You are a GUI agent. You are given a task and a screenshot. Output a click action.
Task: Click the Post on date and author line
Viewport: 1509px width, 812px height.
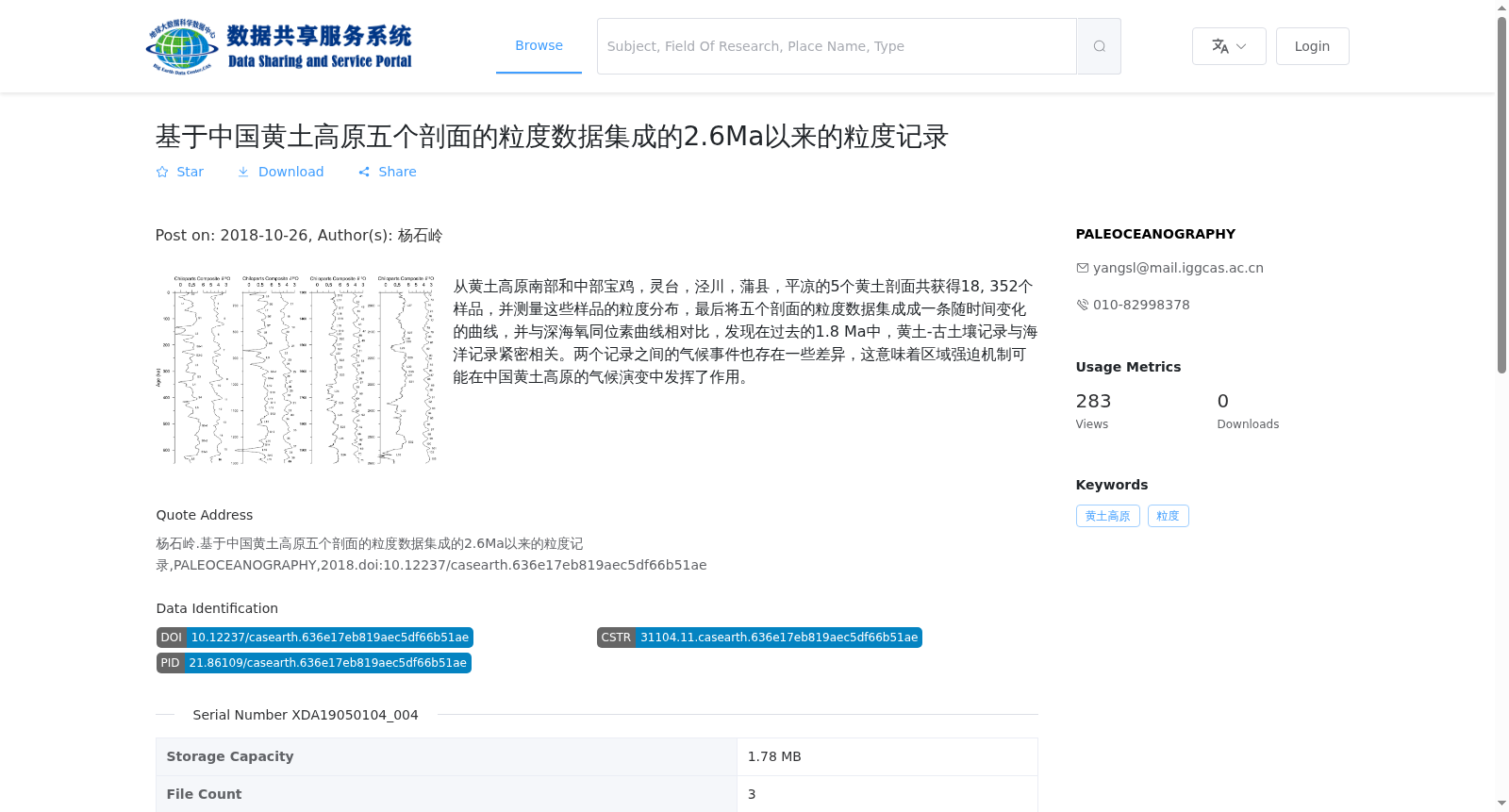[x=299, y=236]
